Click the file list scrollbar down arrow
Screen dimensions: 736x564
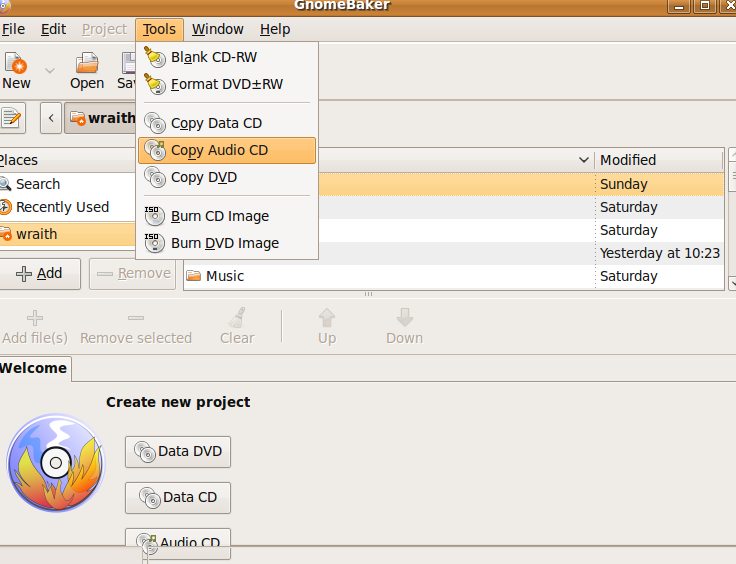point(732,283)
